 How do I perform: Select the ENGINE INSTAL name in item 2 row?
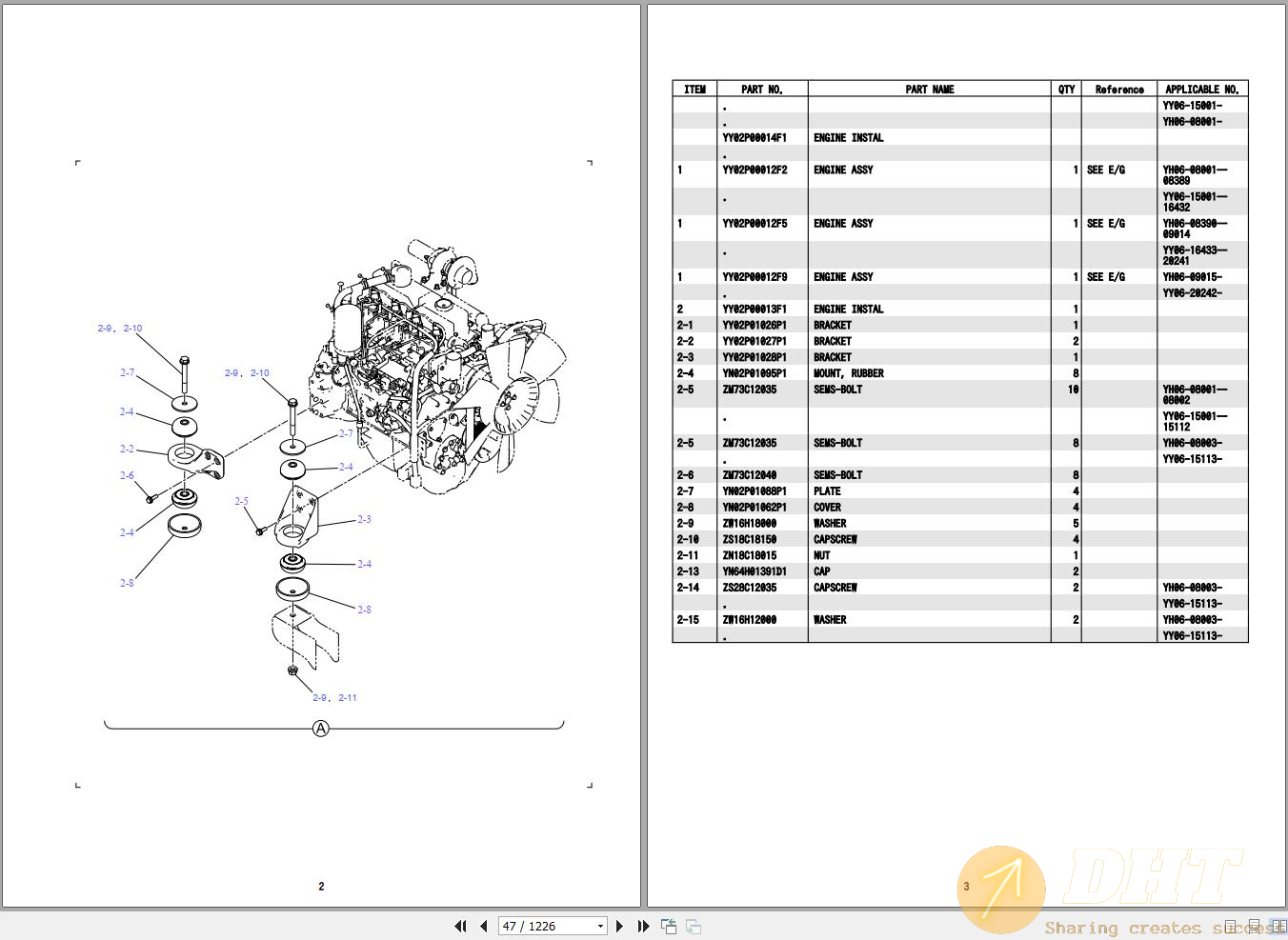coord(848,310)
